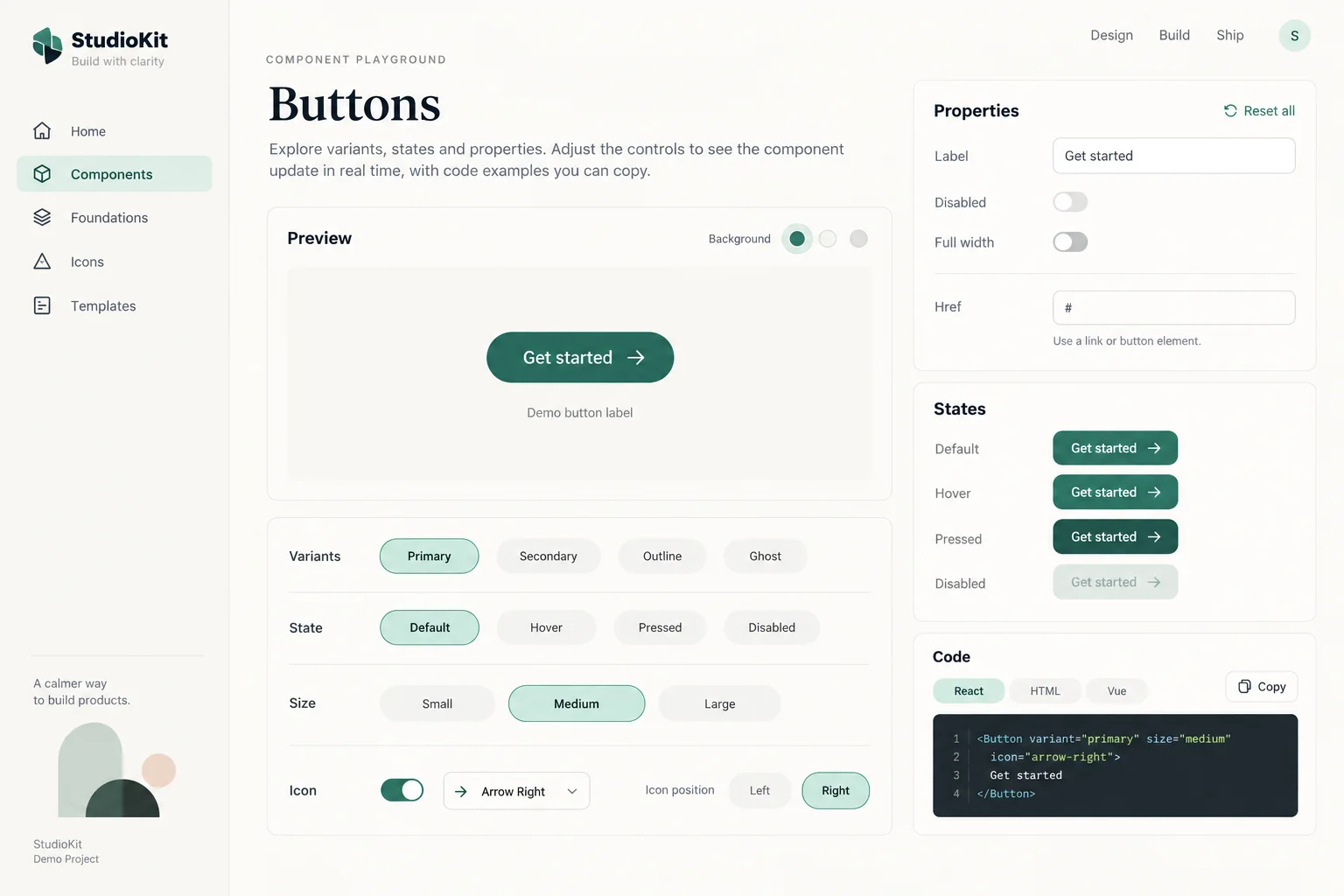Click arrow icon in preview Get started button
1344x896 pixels.
click(636, 357)
